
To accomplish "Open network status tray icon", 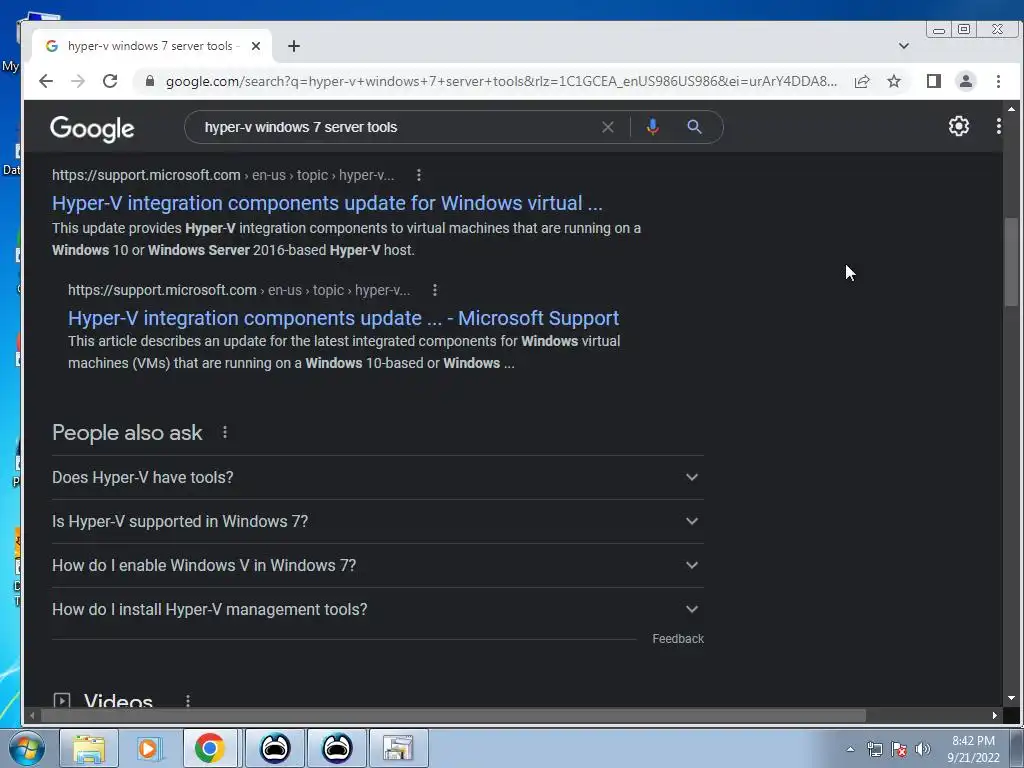I will [x=874, y=749].
